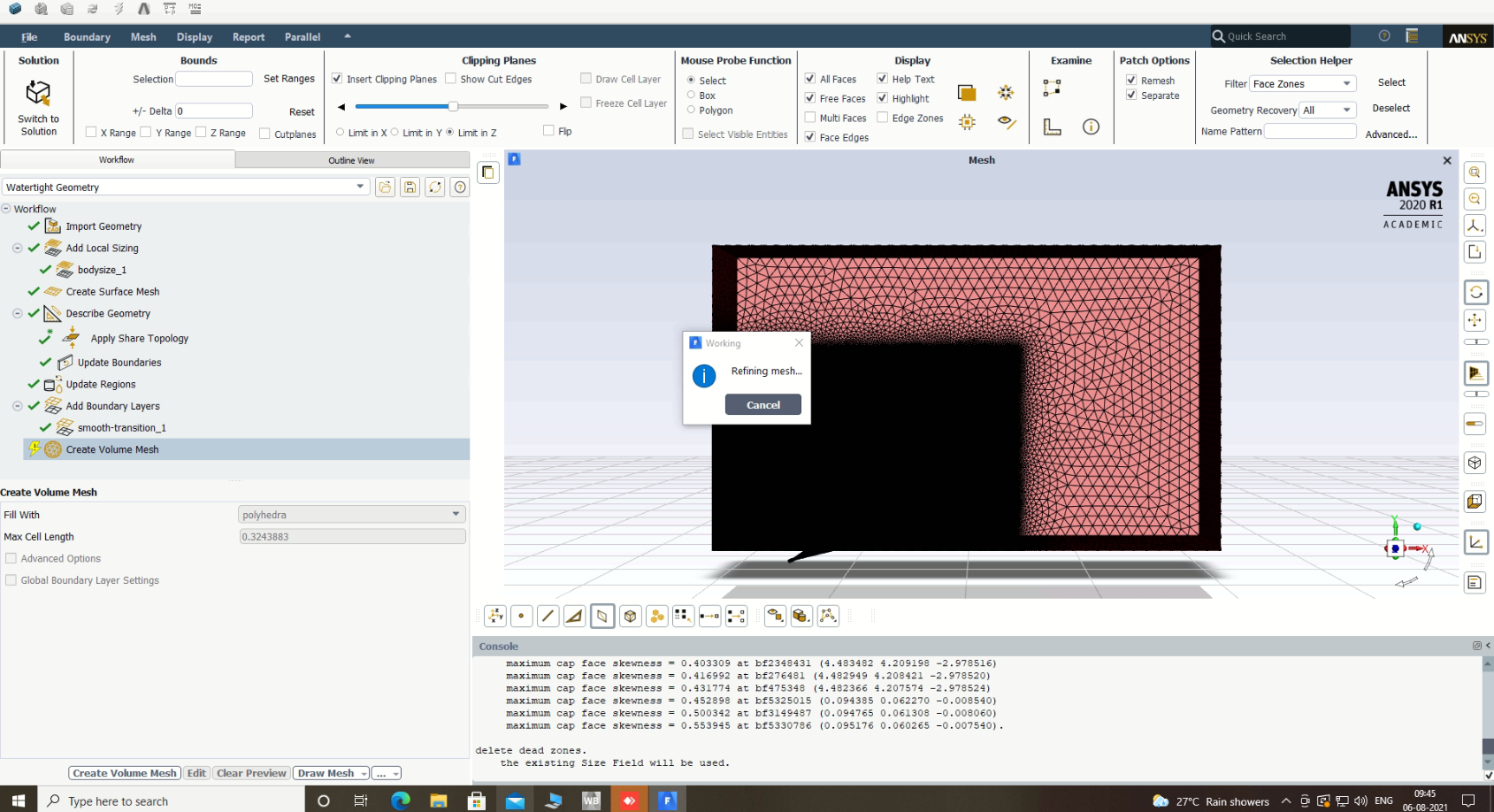
Task: Click the Name Pattern input field
Action: (1309, 131)
